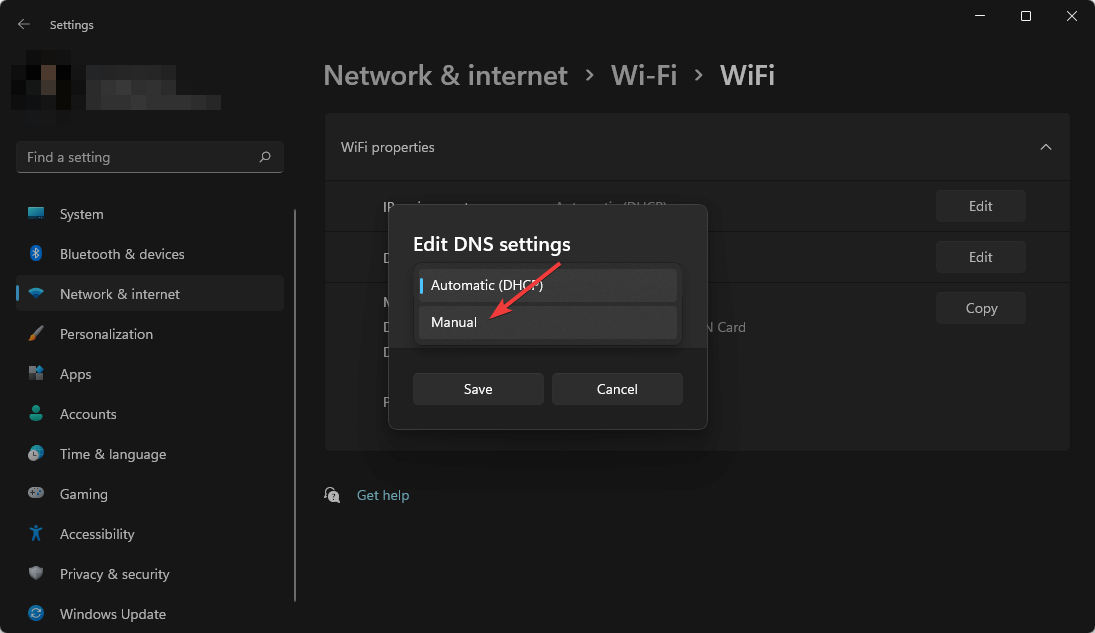Go back using the arrow button

click(23, 23)
